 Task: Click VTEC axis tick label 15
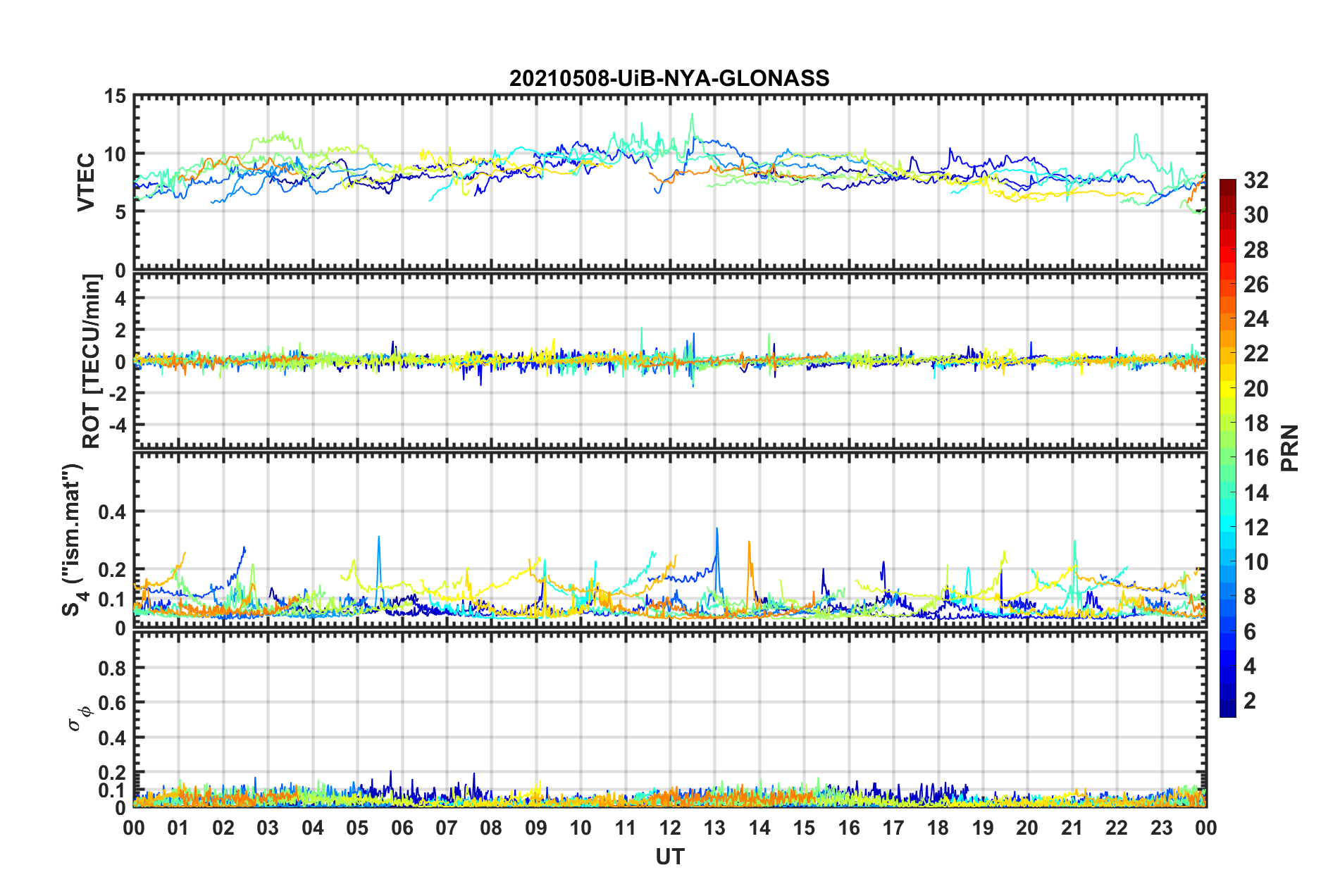116,96
